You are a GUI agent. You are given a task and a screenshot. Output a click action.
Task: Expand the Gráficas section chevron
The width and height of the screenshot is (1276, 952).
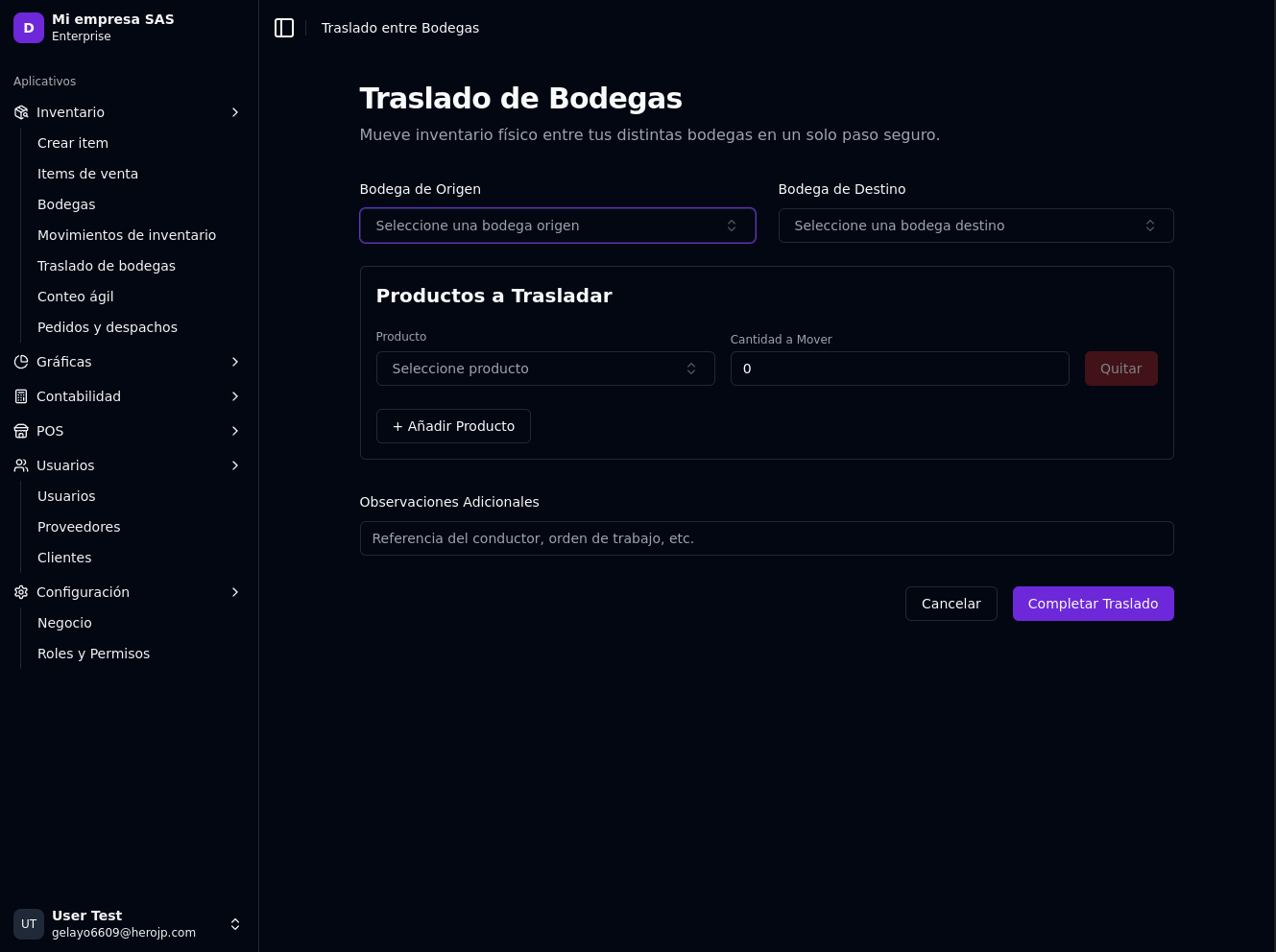235,362
